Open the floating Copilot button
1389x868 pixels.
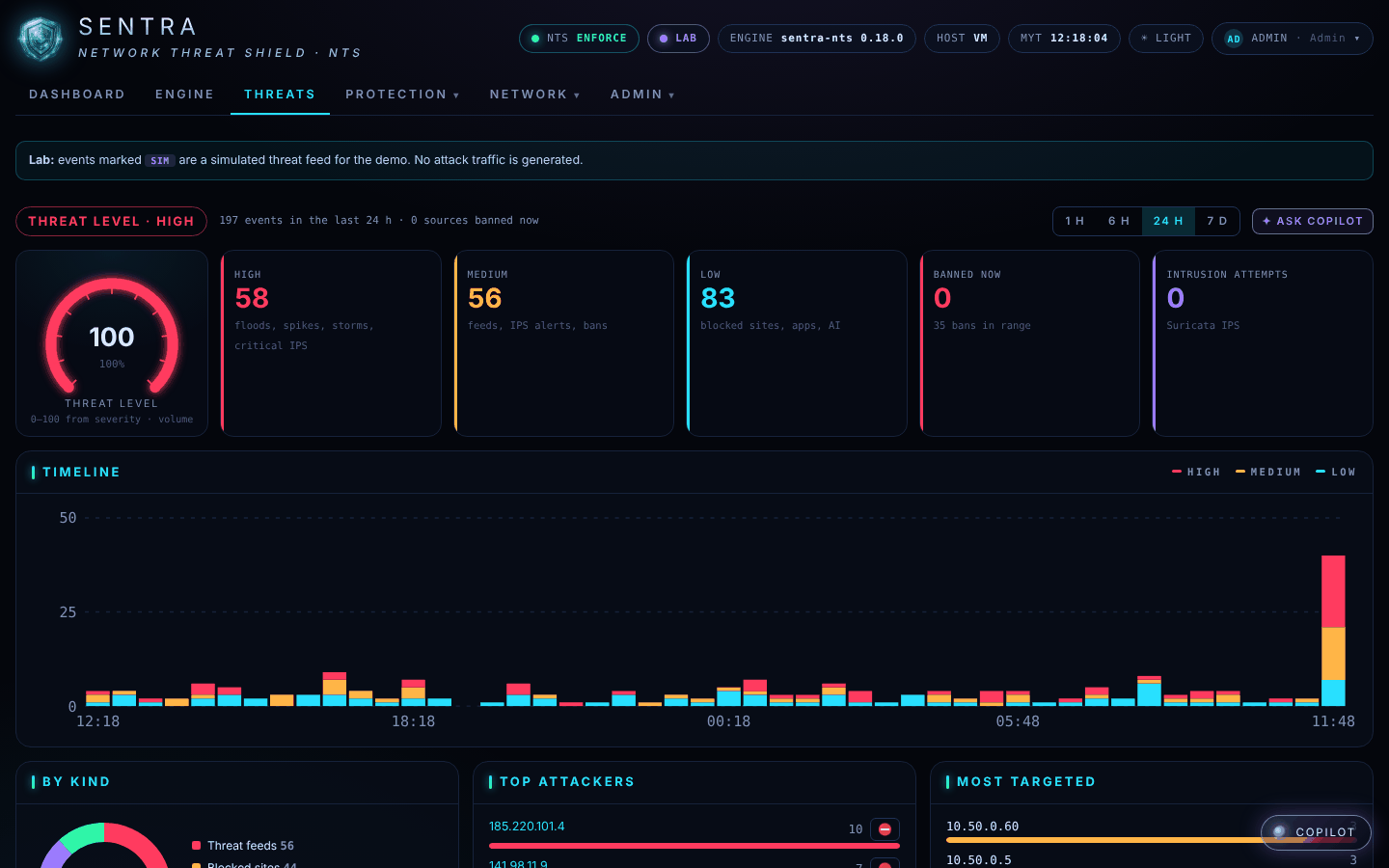pos(1316,832)
